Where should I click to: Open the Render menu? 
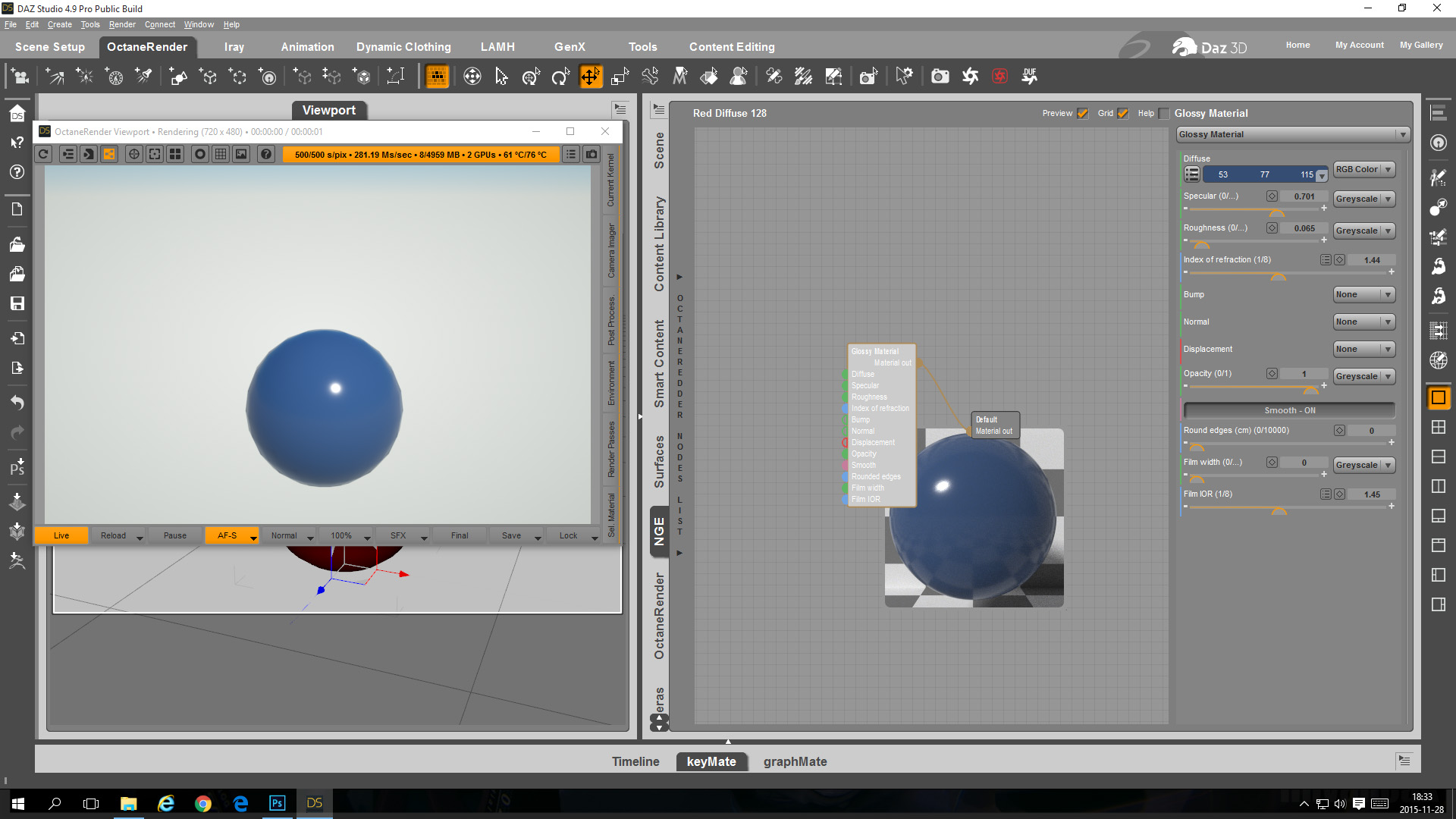[121, 24]
